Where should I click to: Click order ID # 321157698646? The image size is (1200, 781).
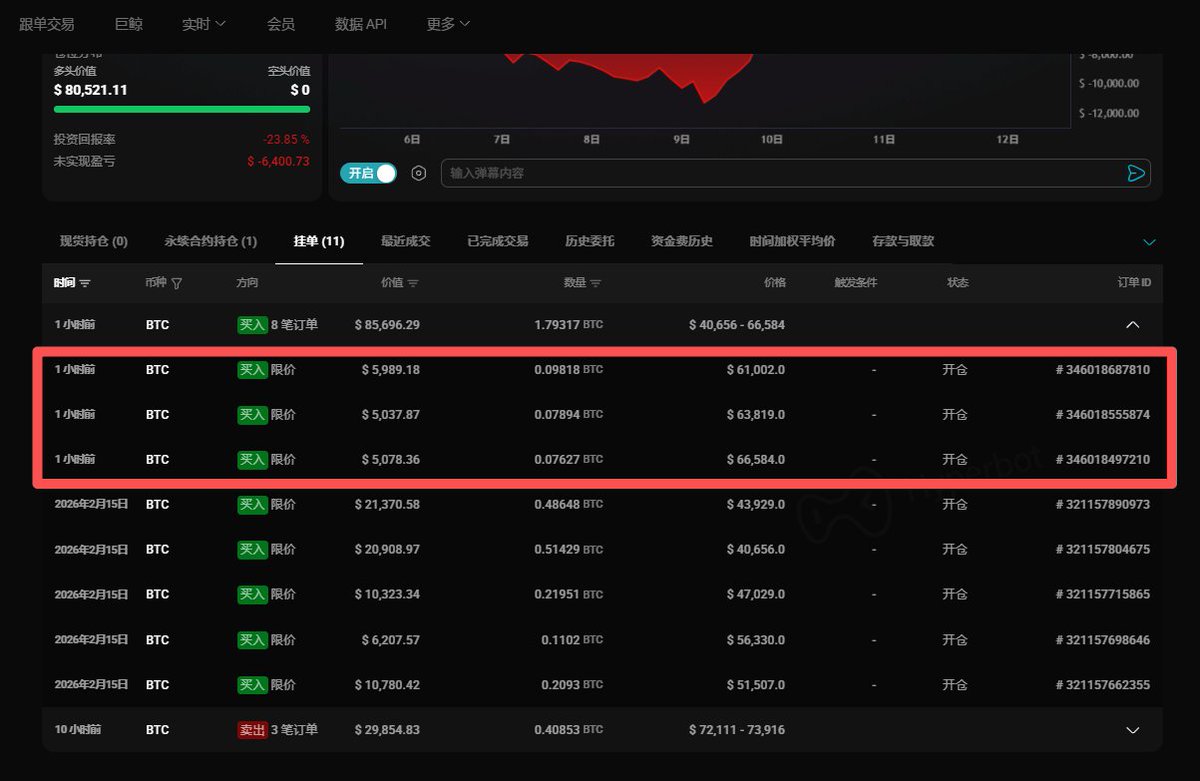tap(1103, 640)
